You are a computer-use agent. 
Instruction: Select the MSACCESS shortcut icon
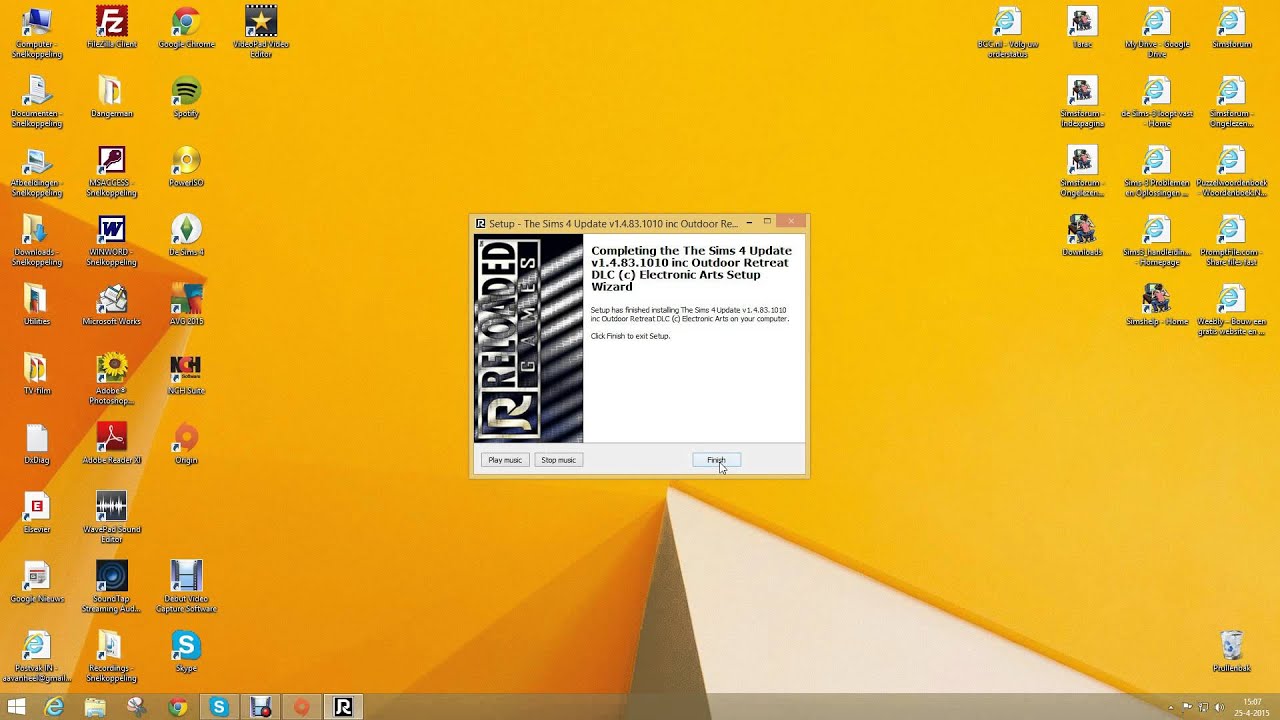(111, 171)
